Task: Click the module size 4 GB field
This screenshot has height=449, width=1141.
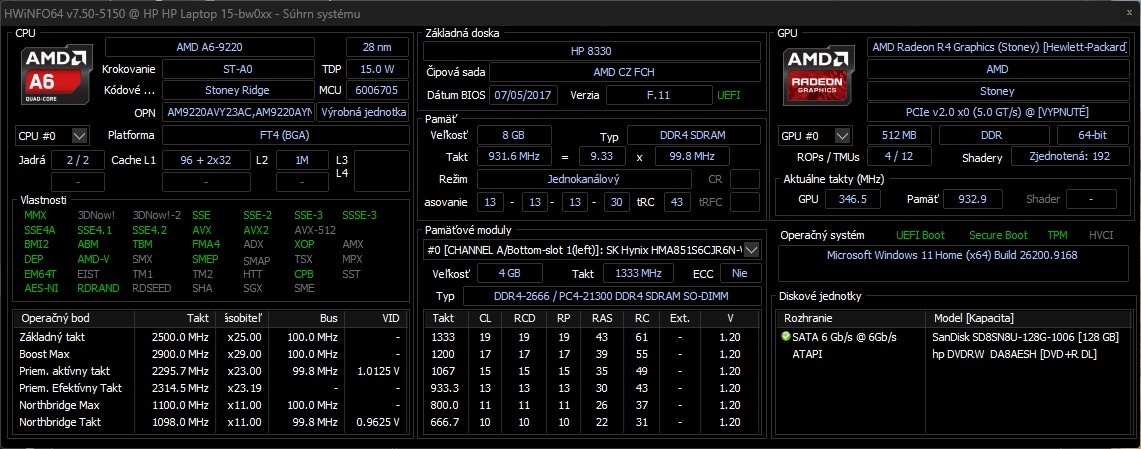Action: [509, 273]
